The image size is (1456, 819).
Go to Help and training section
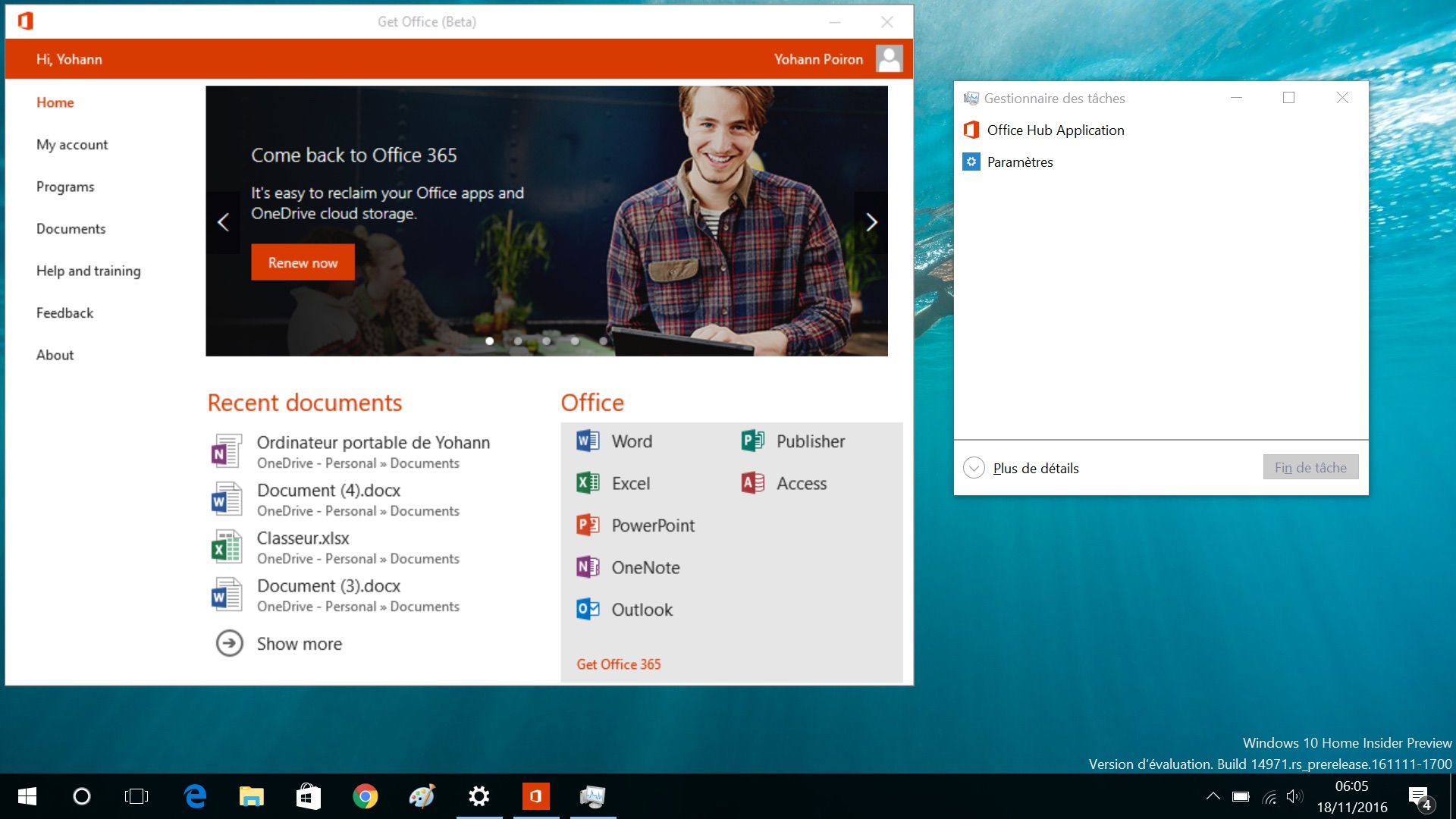click(x=89, y=271)
